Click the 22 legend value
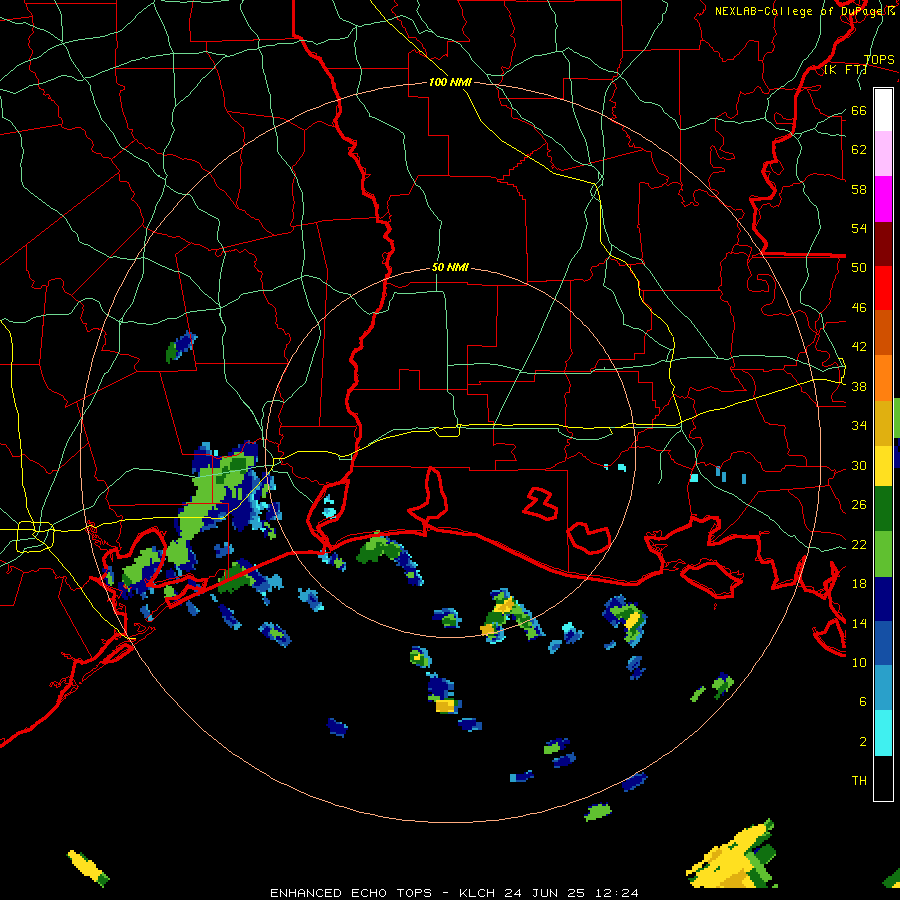The height and width of the screenshot is (900, 900). [859, 544]
